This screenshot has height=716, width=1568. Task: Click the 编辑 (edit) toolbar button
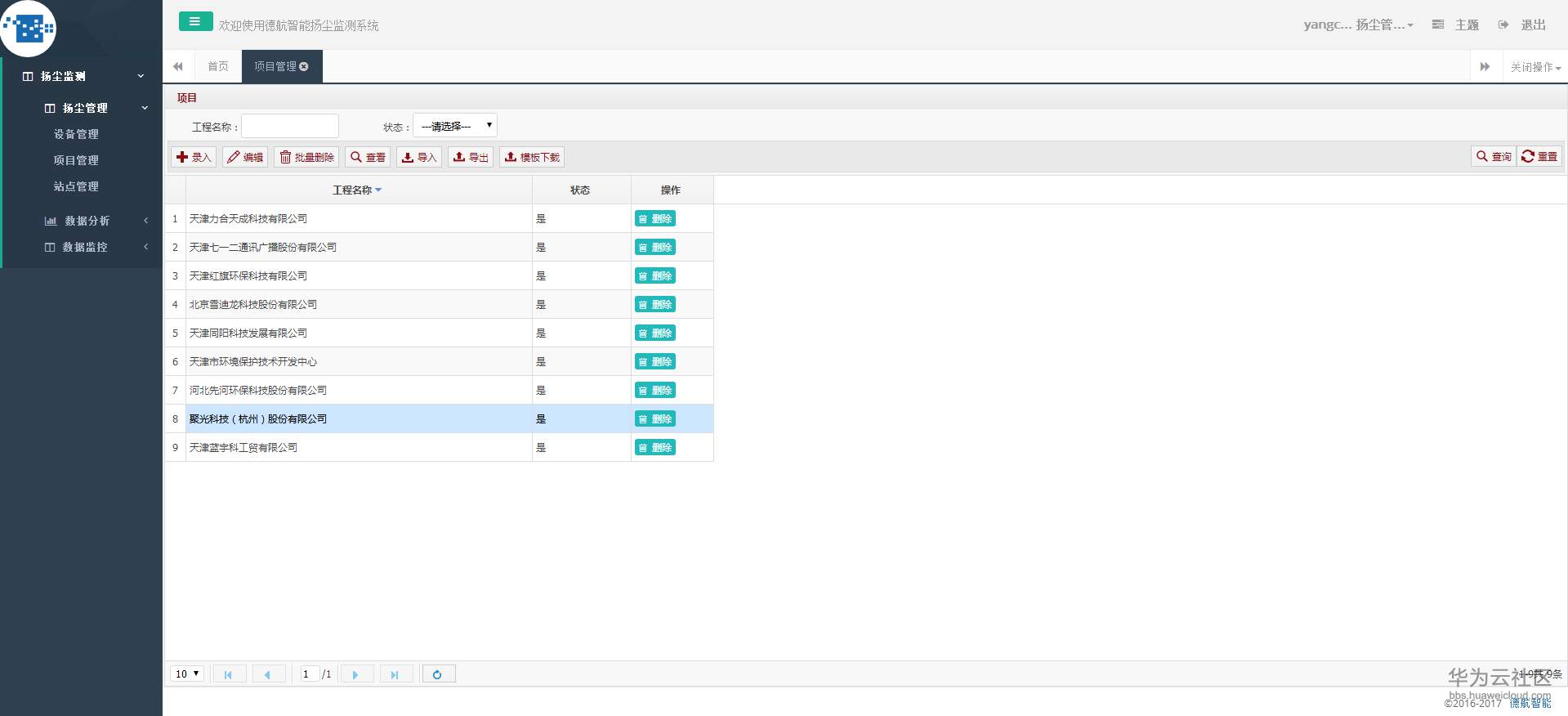tap(245, 157)
